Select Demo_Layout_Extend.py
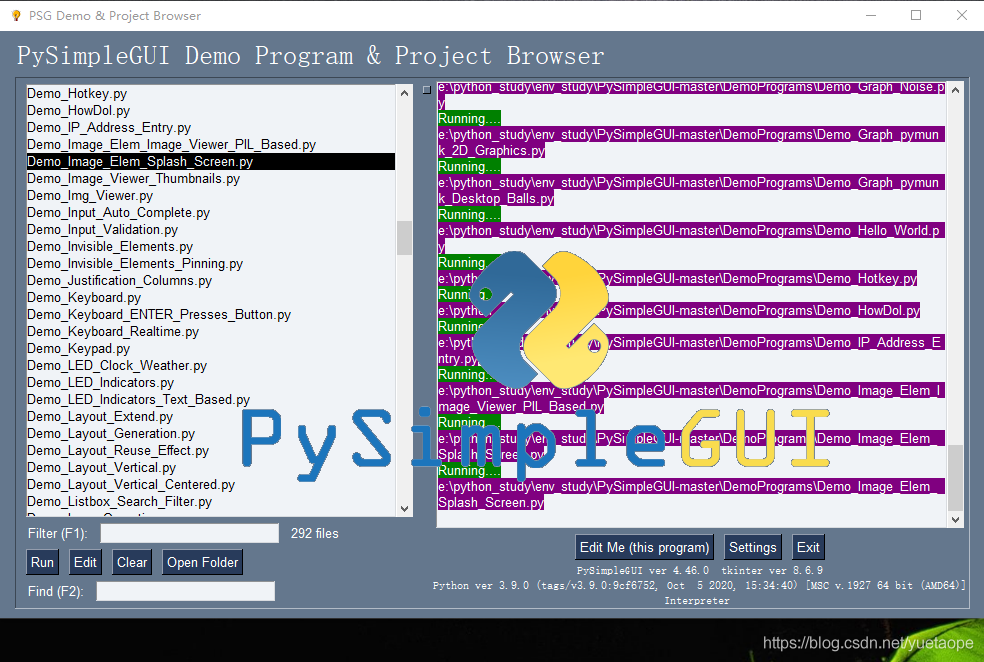This screenshot has width=984, height=662. 211,417
